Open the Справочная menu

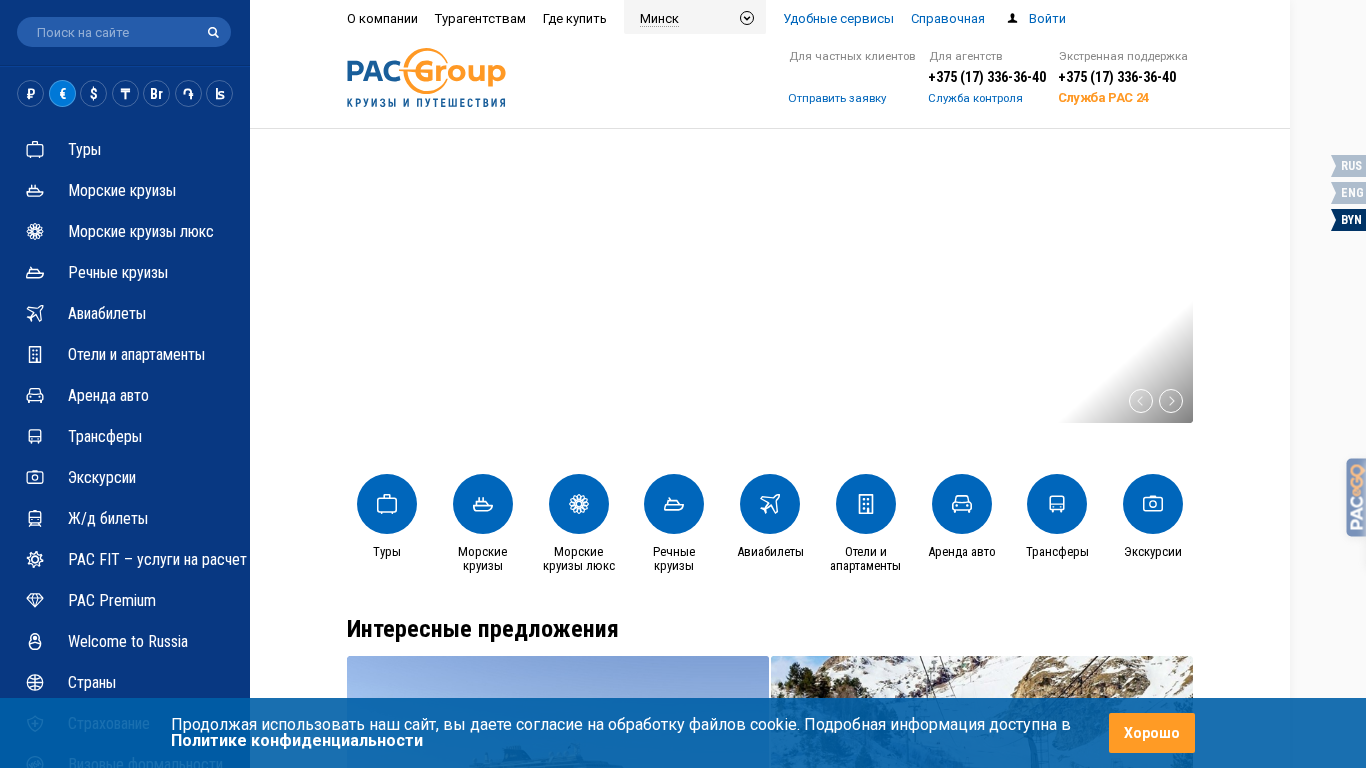pos(948,18)
